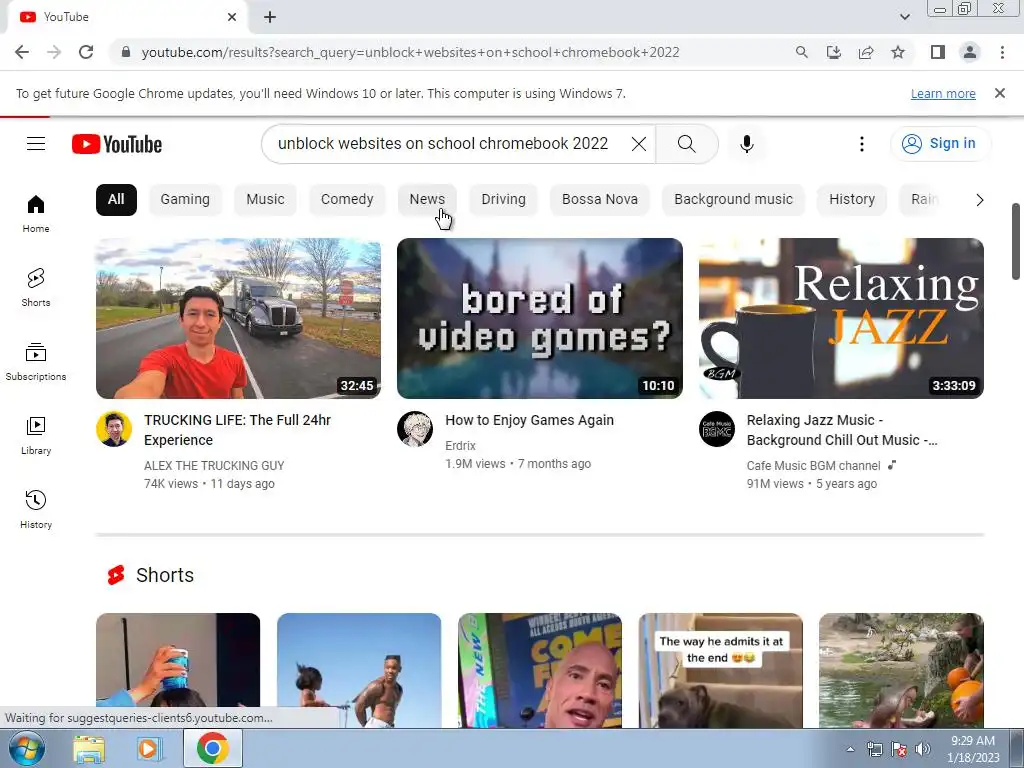Bookmark this page with the star
This screenshot has width=1024, height=768.
point(898,52)
